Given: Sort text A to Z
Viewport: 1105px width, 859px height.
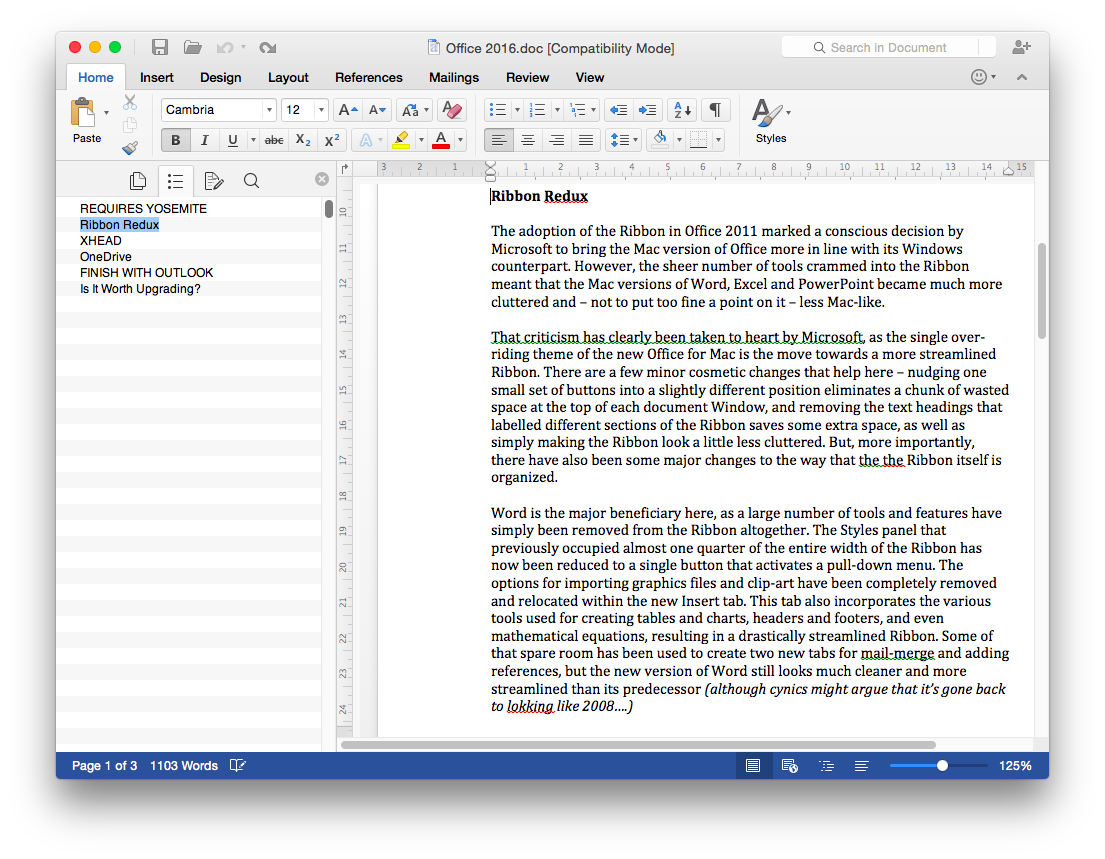Looking at the screenshot, I should [x=682, y=110].
